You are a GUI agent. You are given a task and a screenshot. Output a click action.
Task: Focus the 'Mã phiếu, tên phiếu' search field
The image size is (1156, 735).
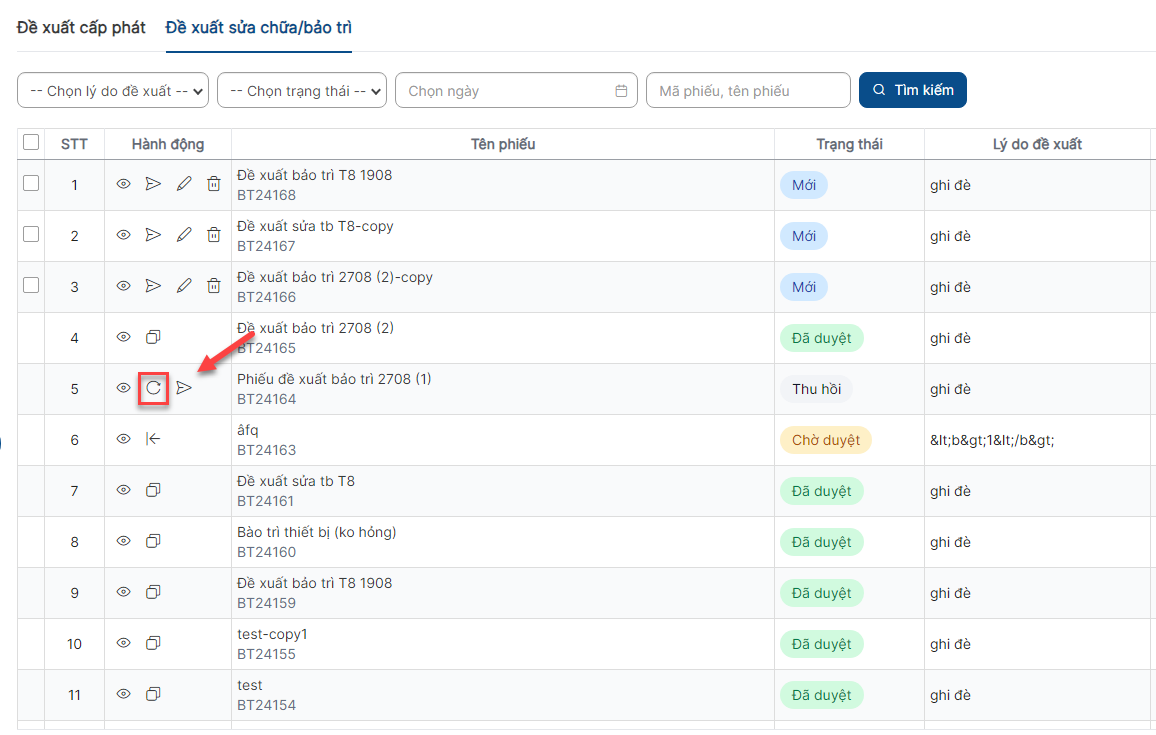tap(748, 91)
